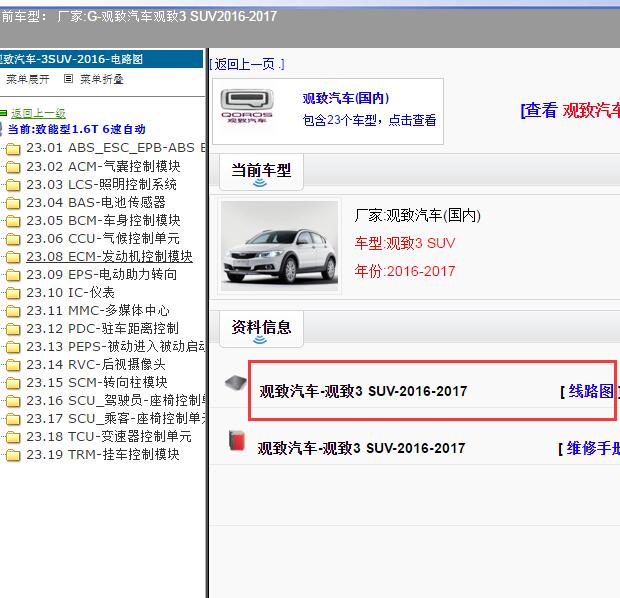Open folder icon for 23.05 BCM-车身控制模块
Viewport: 620px width, 598px height.
[x=13, y=221]
